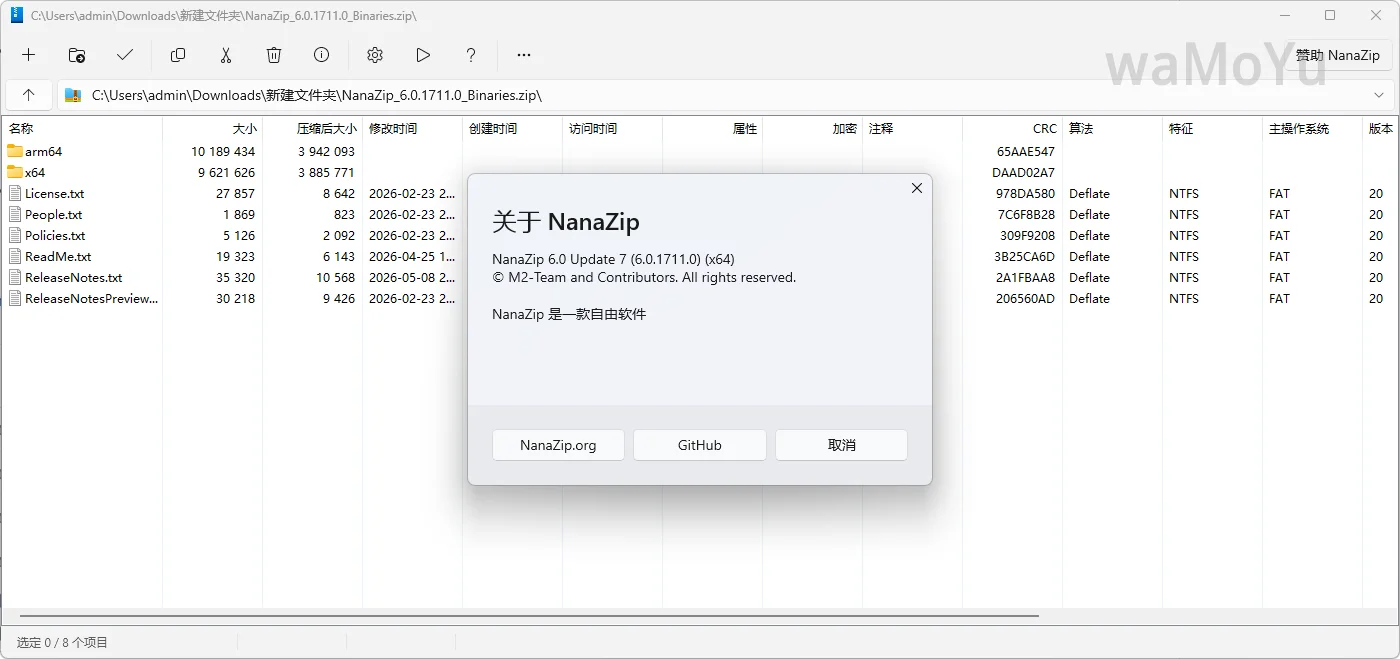The width and height of the screenshot is (1400, 659).
Task: Sort by the 特征 column header
Action: [1212, 128]
